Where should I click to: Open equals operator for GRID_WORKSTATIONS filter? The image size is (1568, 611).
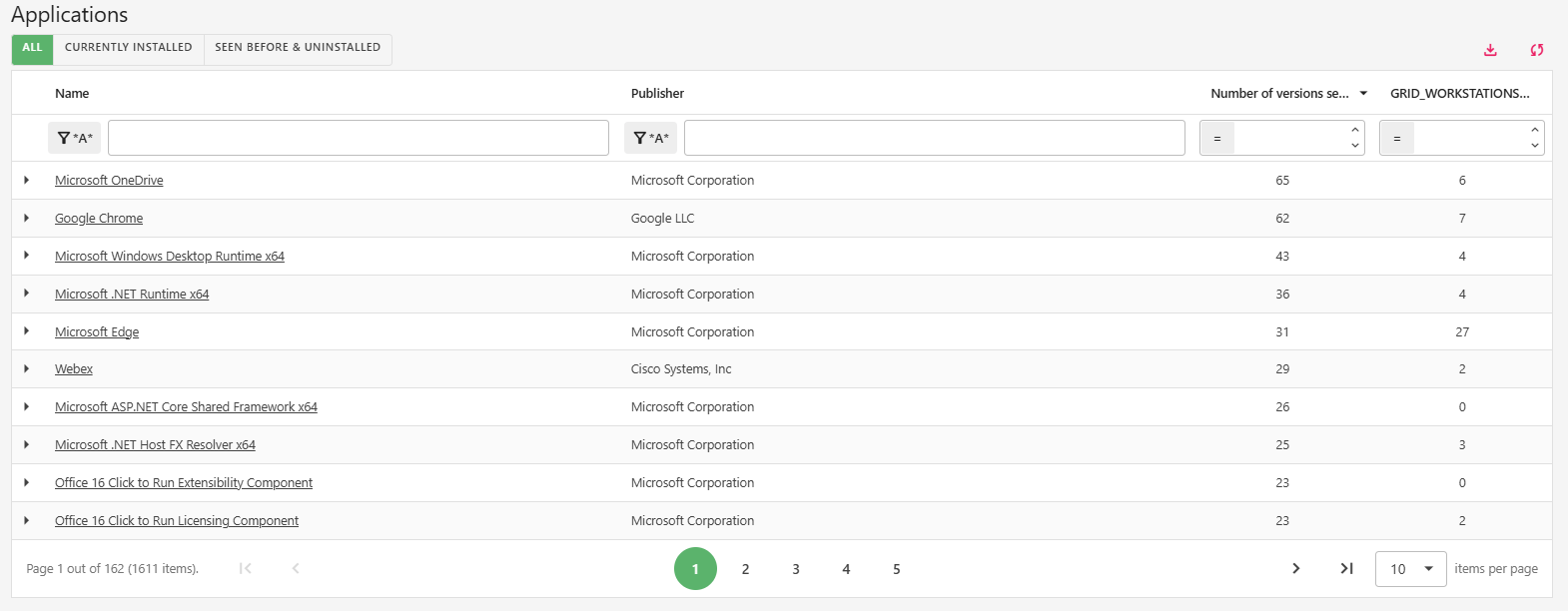pyautogui.click(x=1397, y=138)
